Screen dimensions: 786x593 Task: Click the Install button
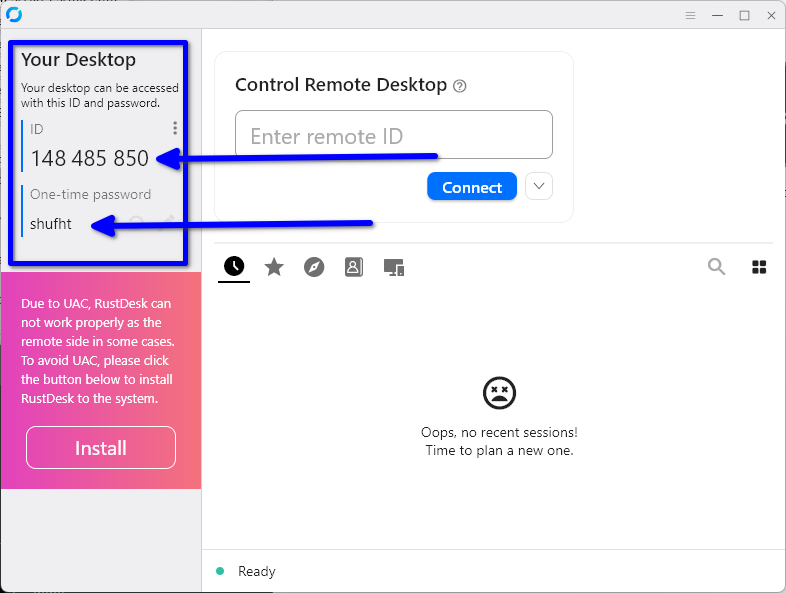coord(101,448)
